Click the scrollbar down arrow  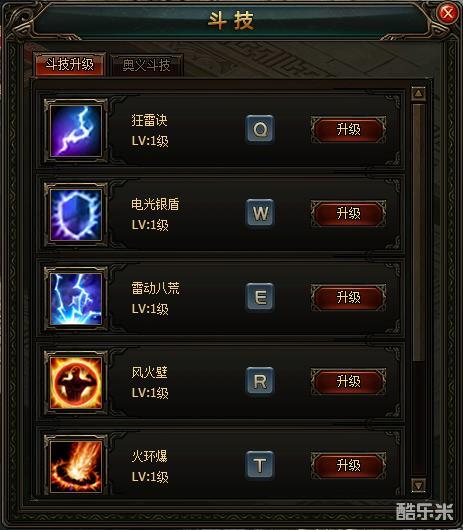[x=418, y=485]
